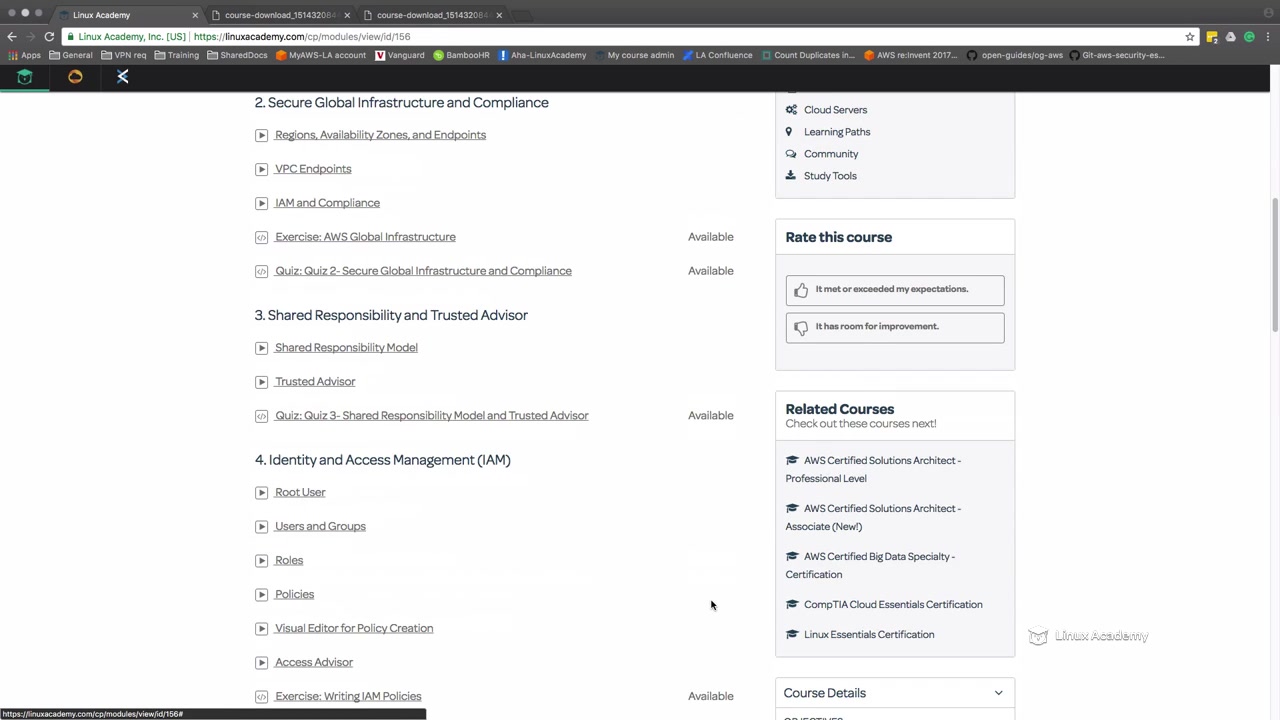Open the My course admin bookmark
The image size is (1280, 720).
[x=635, y=55]
